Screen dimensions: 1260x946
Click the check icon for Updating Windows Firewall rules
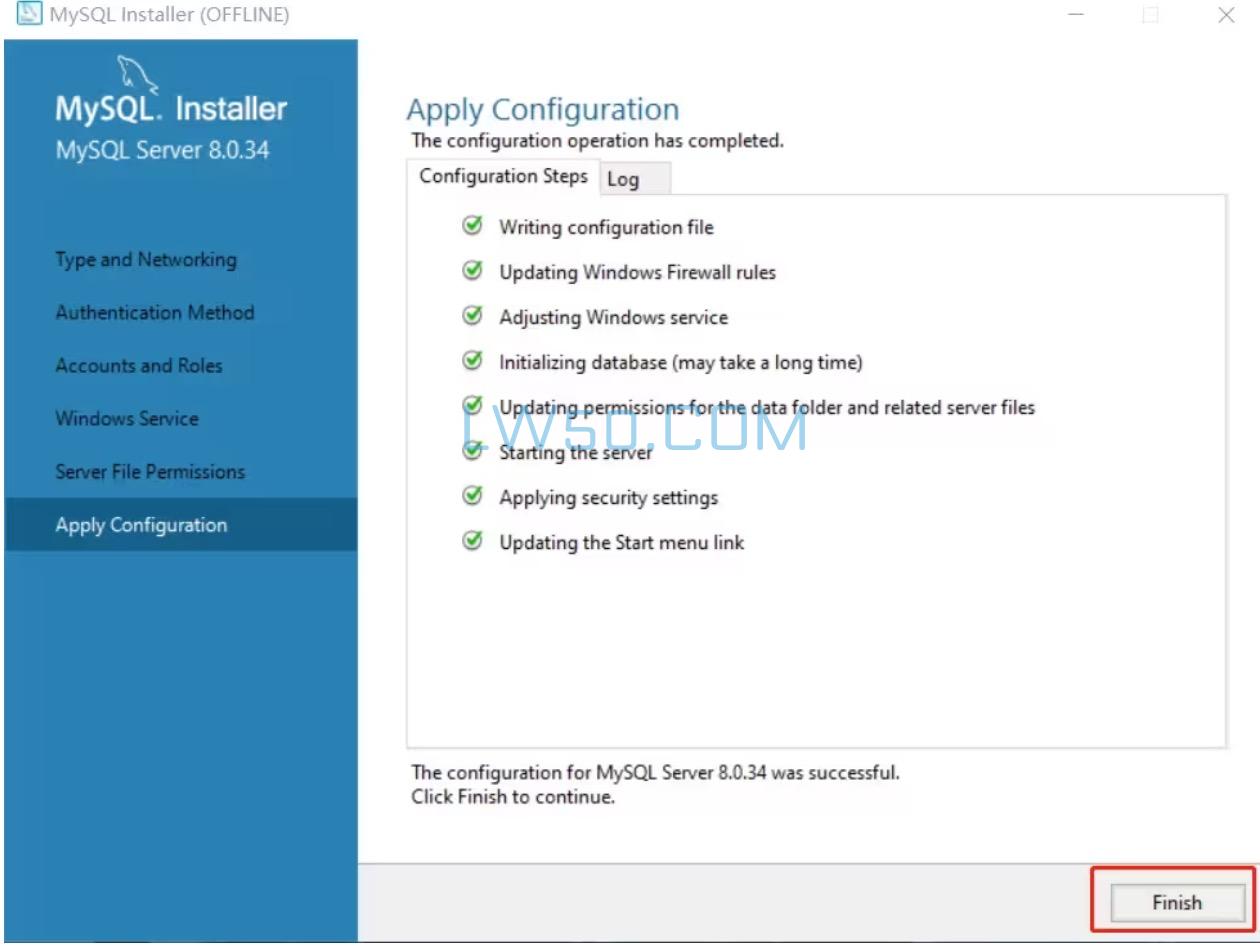(471, 272)
